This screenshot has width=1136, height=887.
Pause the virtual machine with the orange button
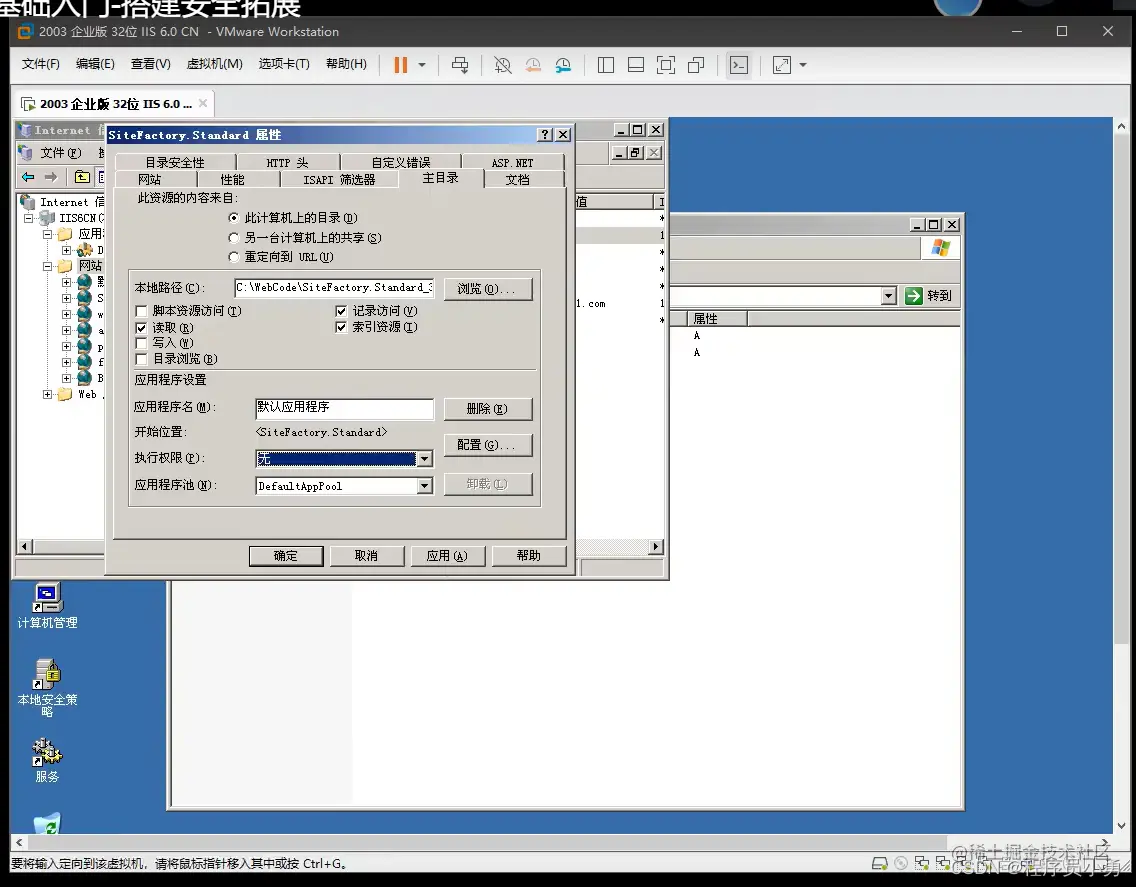(x=401, y=65)
